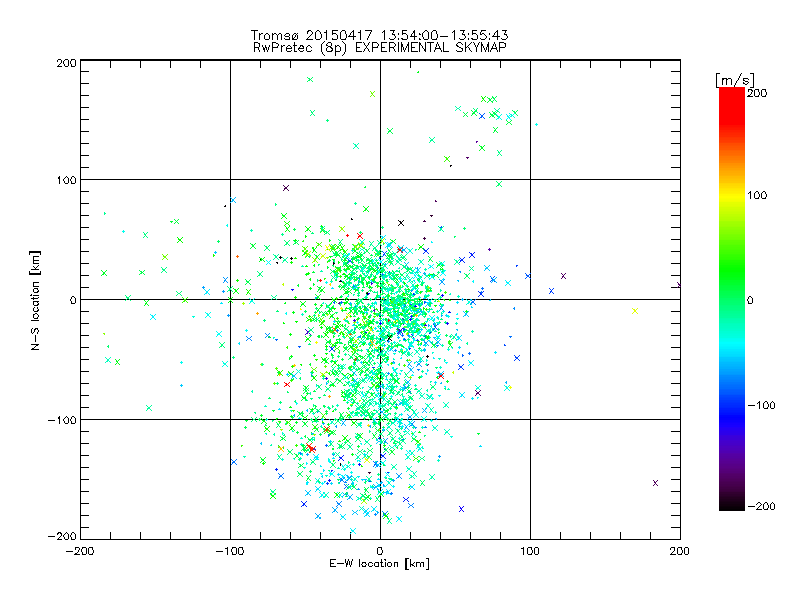Click the colorbar tick label '100'
The height and width of the screenshot is (600, 800).
[757, 195]
